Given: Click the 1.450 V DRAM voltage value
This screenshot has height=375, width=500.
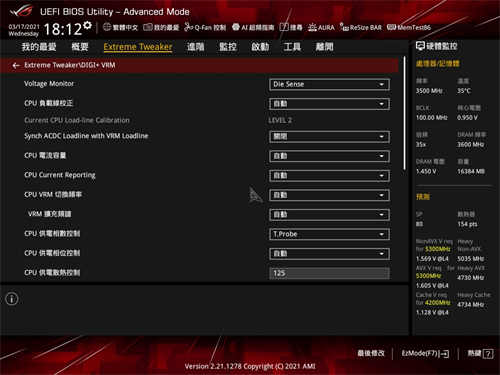Looking at the screenshot, I should coord(426,171).
